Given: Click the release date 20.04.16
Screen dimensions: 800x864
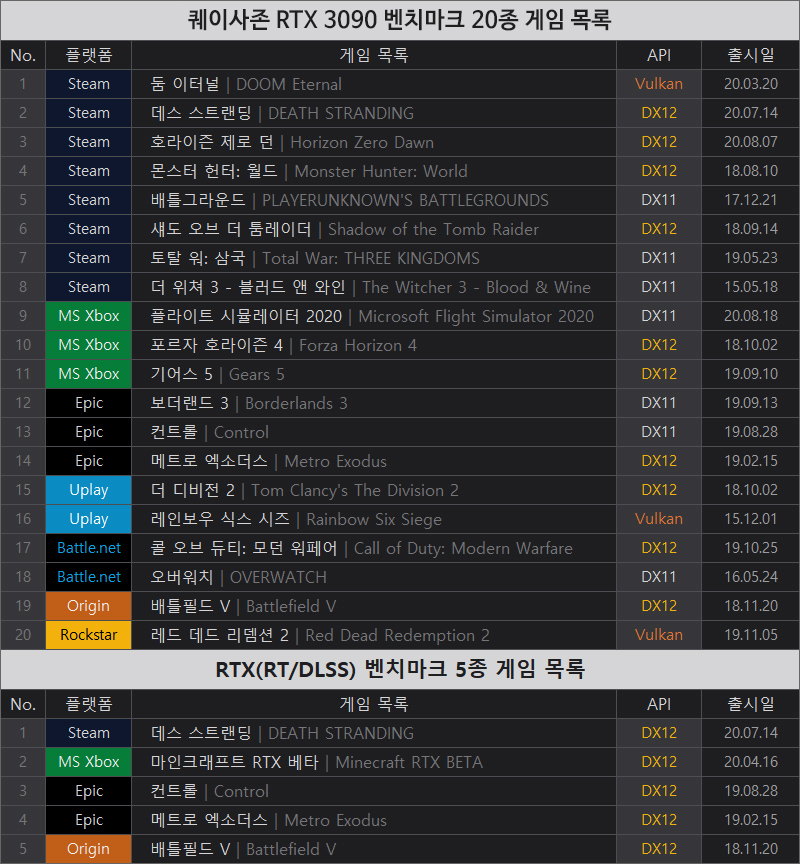Looking at the screenshot, I should pos(751,762).
